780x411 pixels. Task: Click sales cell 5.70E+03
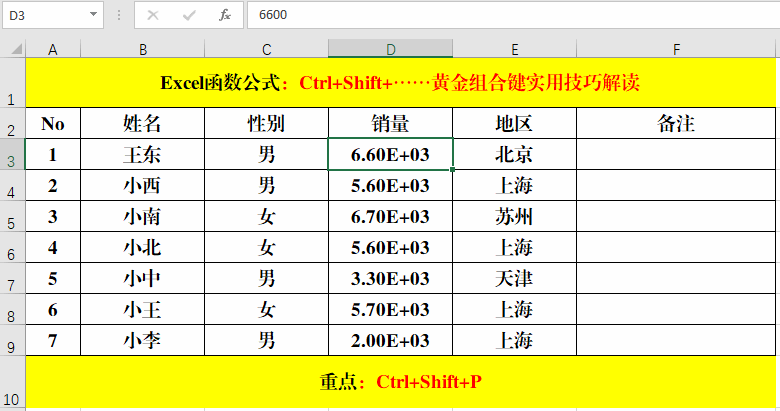click(x=390, y=309)
